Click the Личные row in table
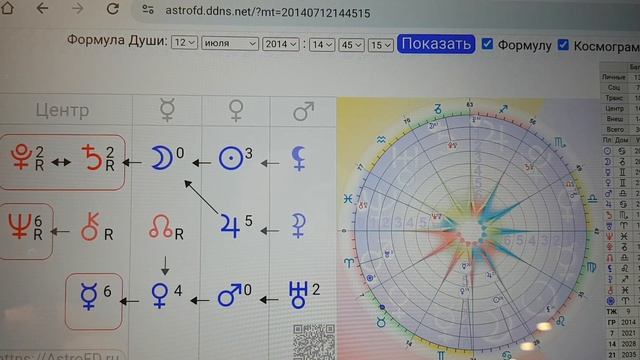Screen dimensions: 640x360 click(620, 77)
